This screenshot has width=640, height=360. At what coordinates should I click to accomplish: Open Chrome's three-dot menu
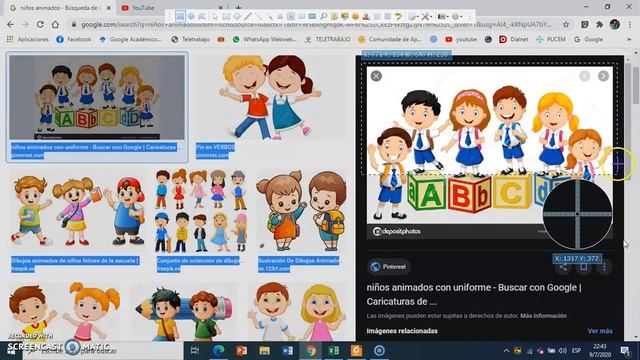click(x=630, y=24)
